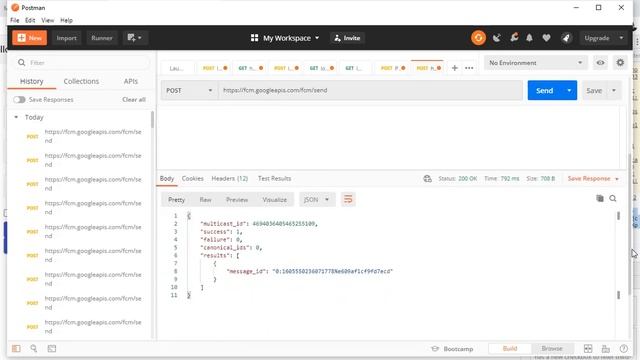Open the Launchpad tab
Viewport: 640px width, 360px height.
pos(176,68)
